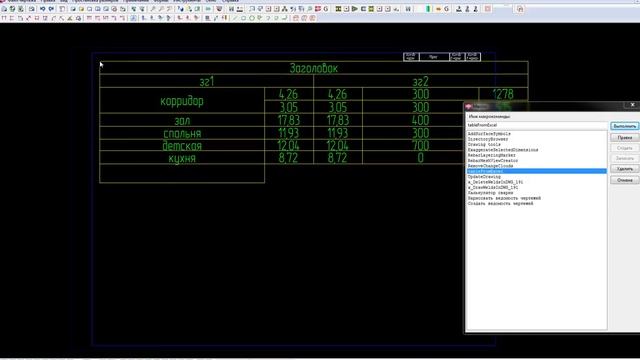
Task: Click the Выполнить button in macro dialog
Action: (x=624, y=126)
